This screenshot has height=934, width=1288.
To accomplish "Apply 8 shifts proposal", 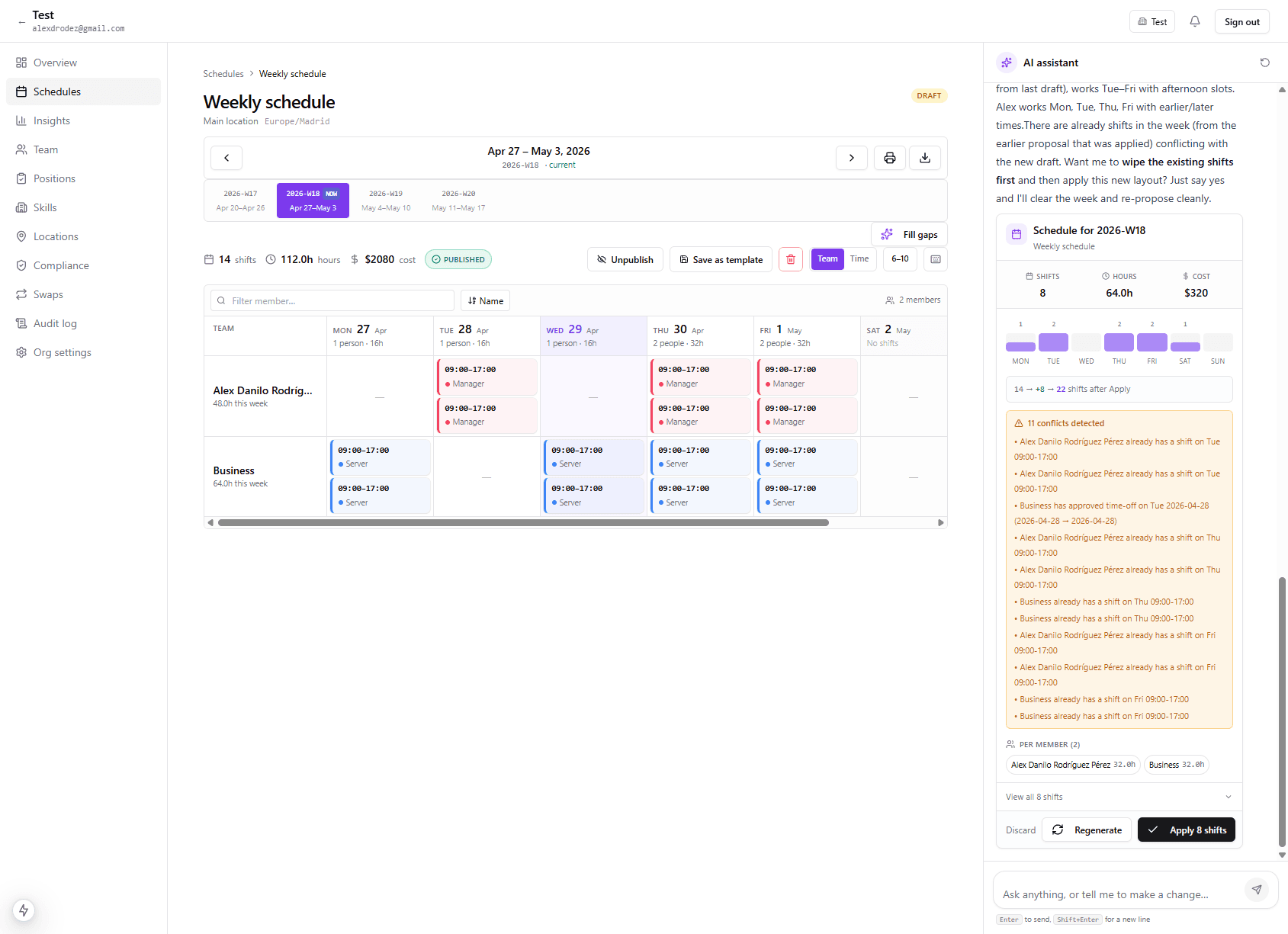I will pos(1187,830).
